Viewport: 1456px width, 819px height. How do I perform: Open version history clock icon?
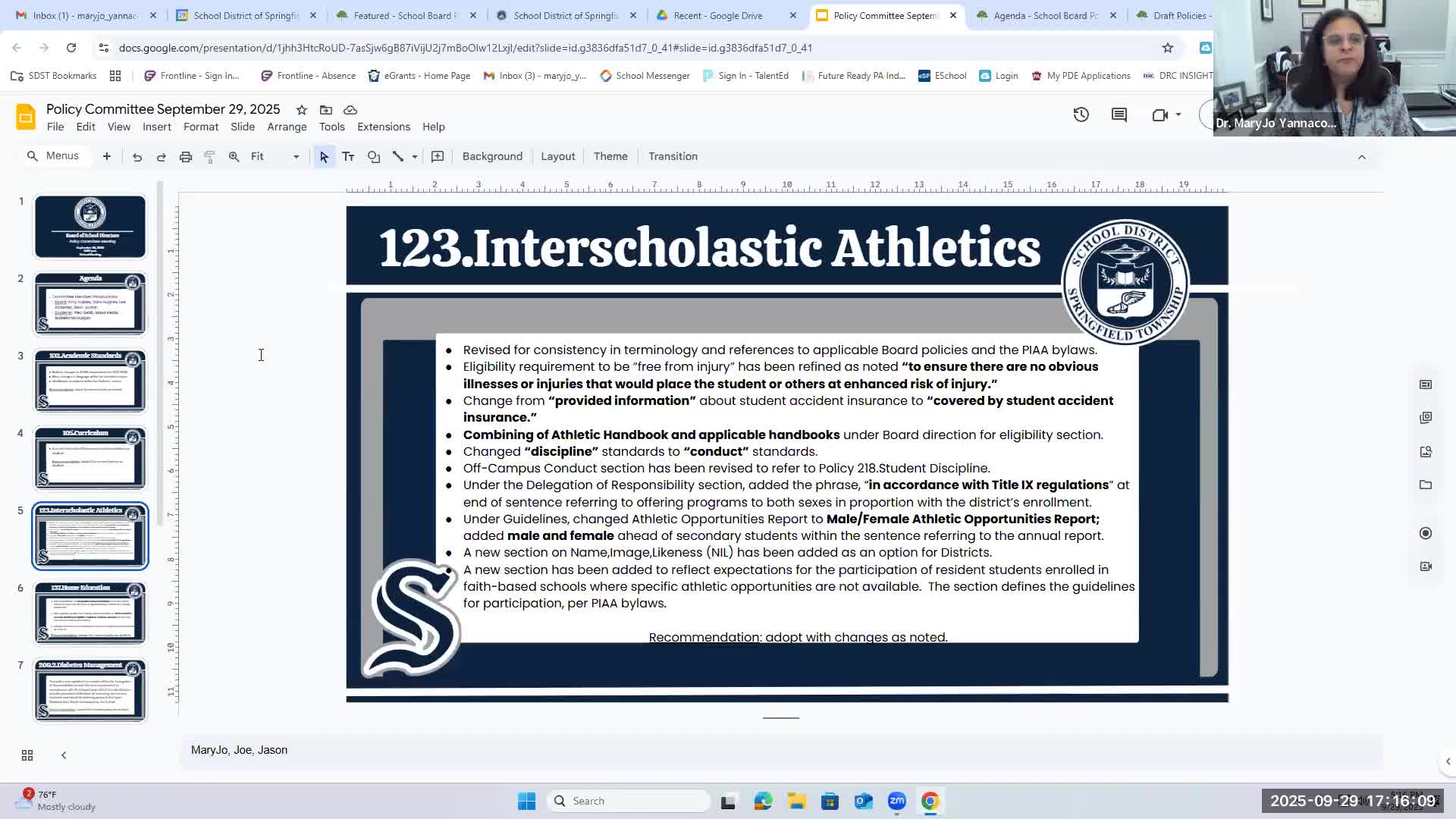pos(1081,115)
